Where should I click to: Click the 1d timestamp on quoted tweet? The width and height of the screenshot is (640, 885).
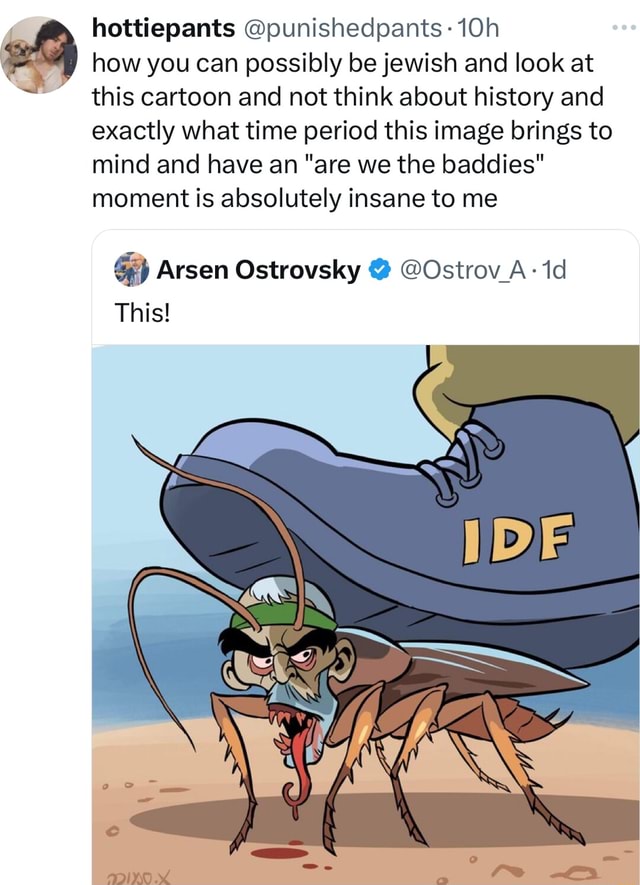[553, 270]
